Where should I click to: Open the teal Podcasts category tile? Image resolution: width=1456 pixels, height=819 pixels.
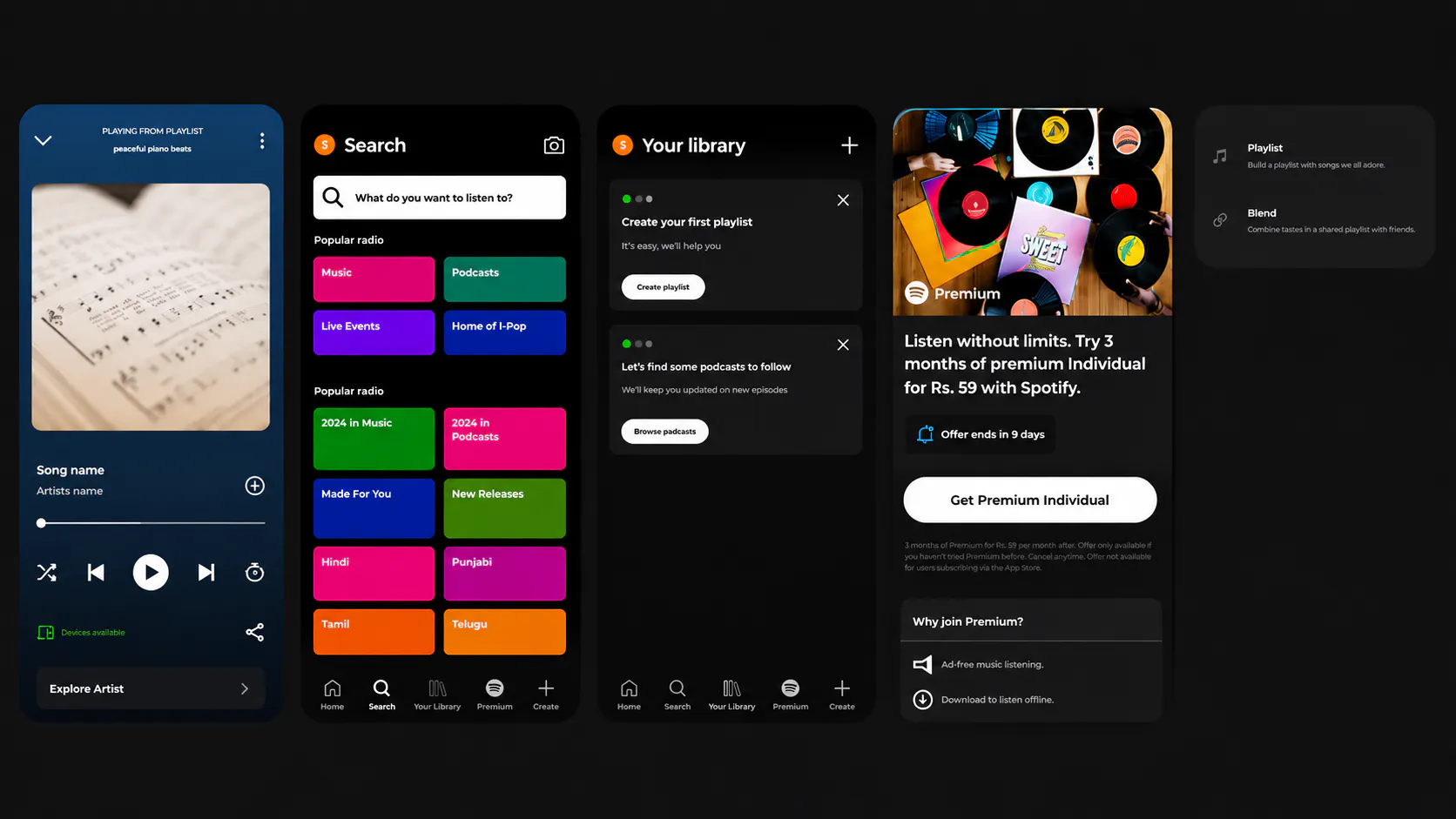point(505,279)
